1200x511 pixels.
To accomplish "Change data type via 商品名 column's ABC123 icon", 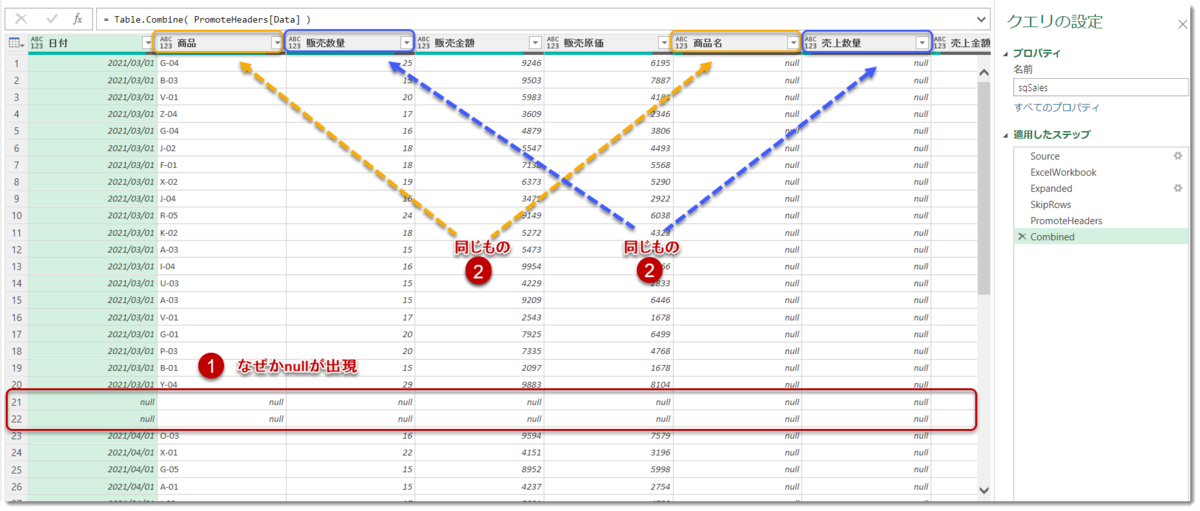I will click(x=682, y=43).
